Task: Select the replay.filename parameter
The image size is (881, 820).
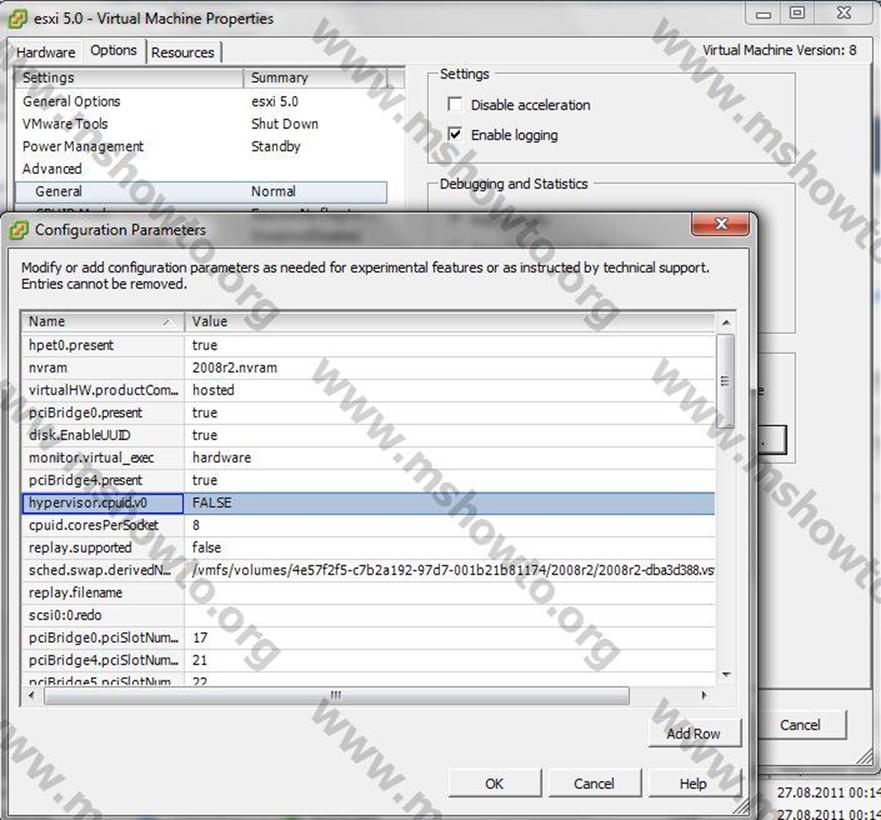Action: 103,592
